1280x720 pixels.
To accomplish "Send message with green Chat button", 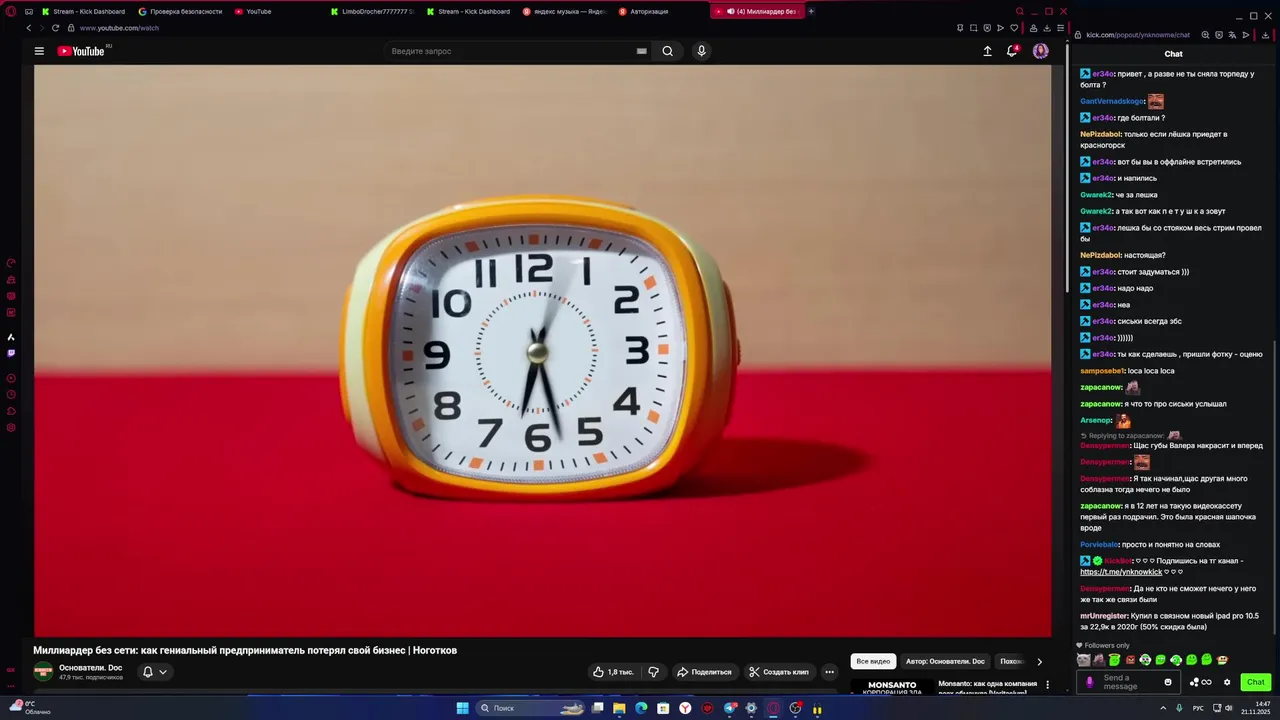I will pos(1256,682).
